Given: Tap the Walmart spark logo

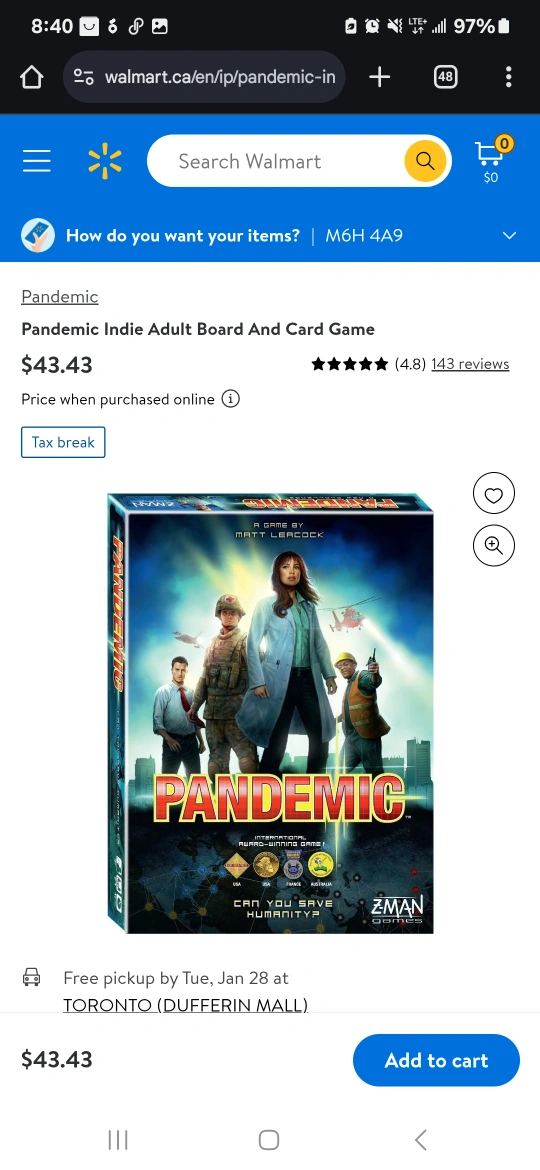Looking at the screenshot, I should coord(104,161).
